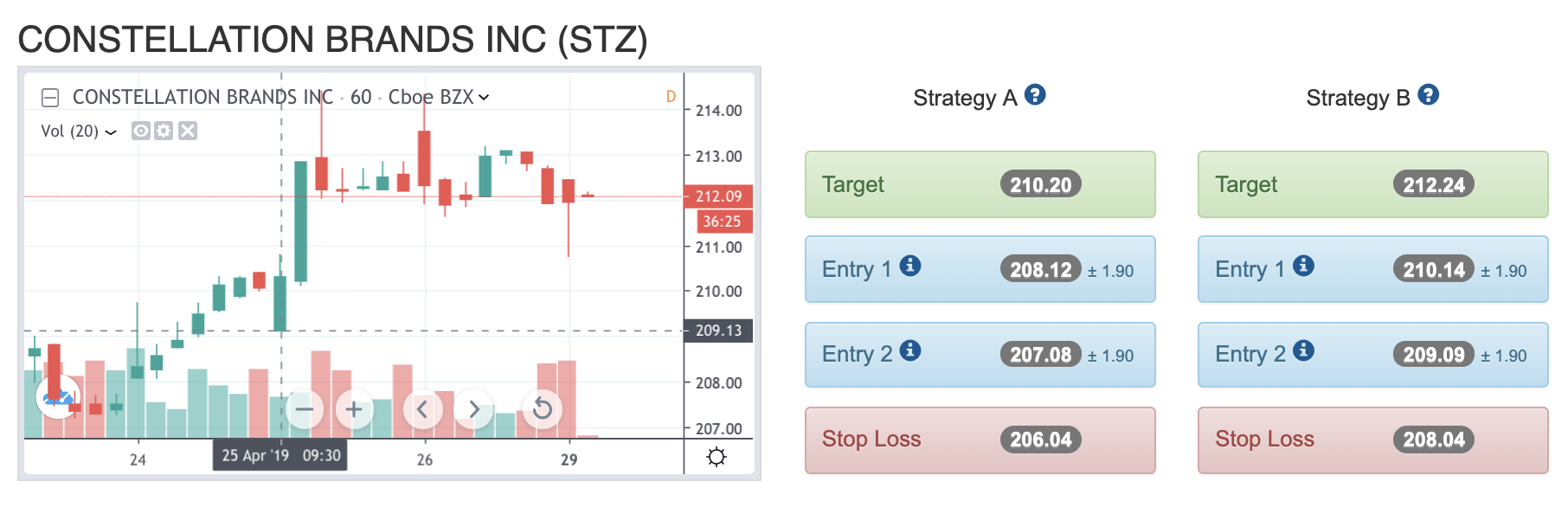The width and height of the screenshot is (1568, 507).
Task: Open Strategy B Entry 2 info icon
Action: click(x=1304, y=350)
